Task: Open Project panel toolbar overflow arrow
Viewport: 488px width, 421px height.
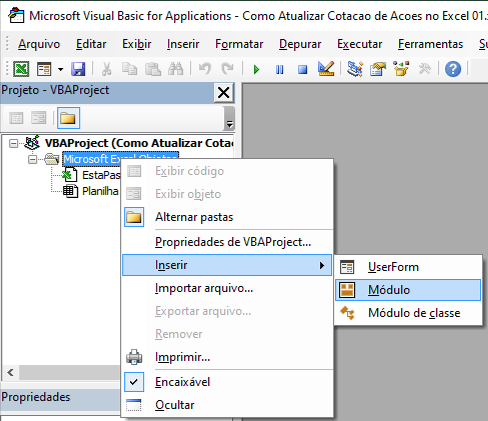Action: [x=229, y=119]
